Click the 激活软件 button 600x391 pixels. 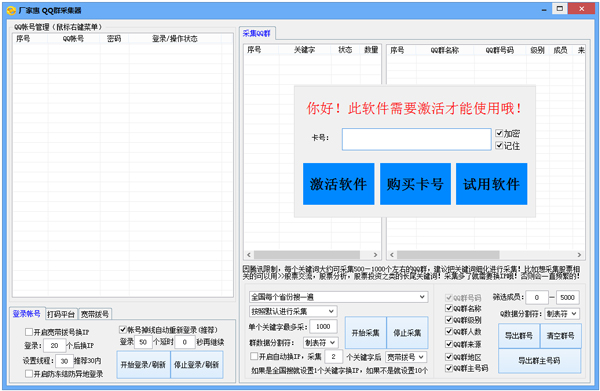(x=338, y=184)
